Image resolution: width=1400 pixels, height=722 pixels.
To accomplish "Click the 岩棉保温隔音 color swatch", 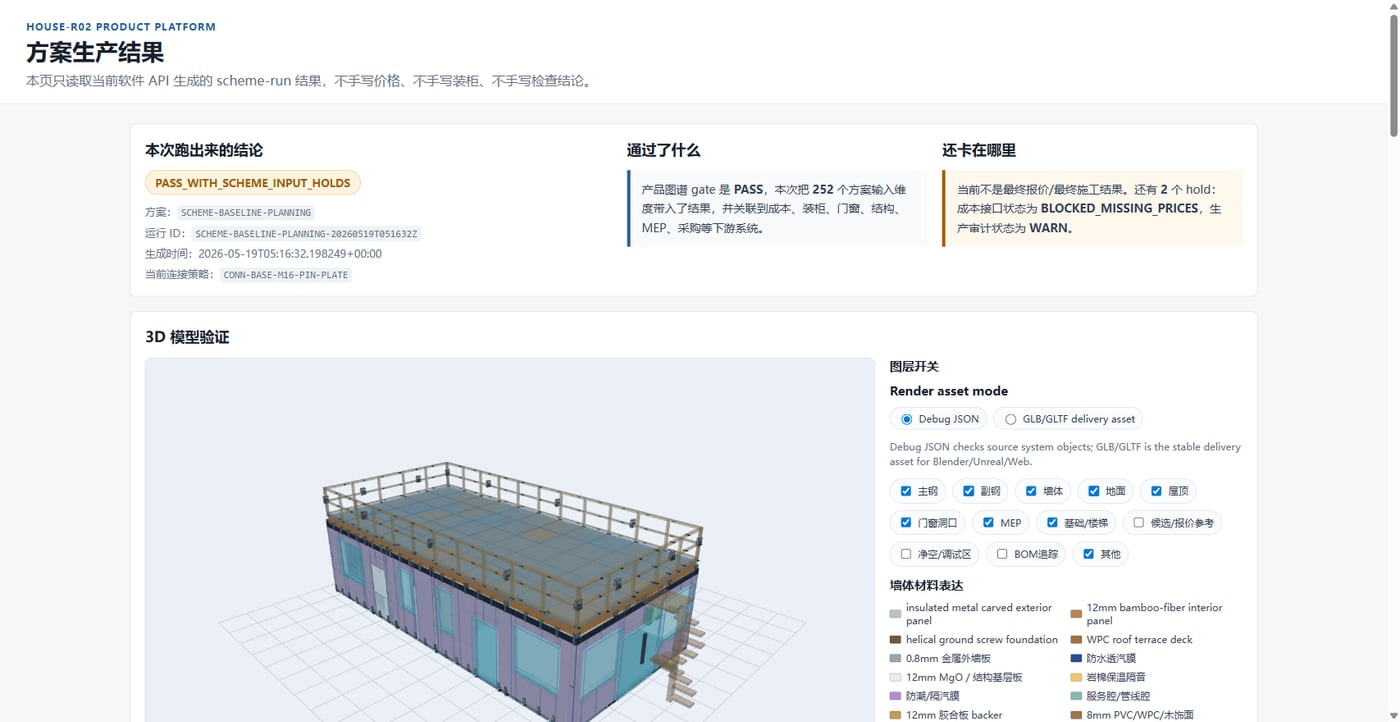I will click(1076, 678).
